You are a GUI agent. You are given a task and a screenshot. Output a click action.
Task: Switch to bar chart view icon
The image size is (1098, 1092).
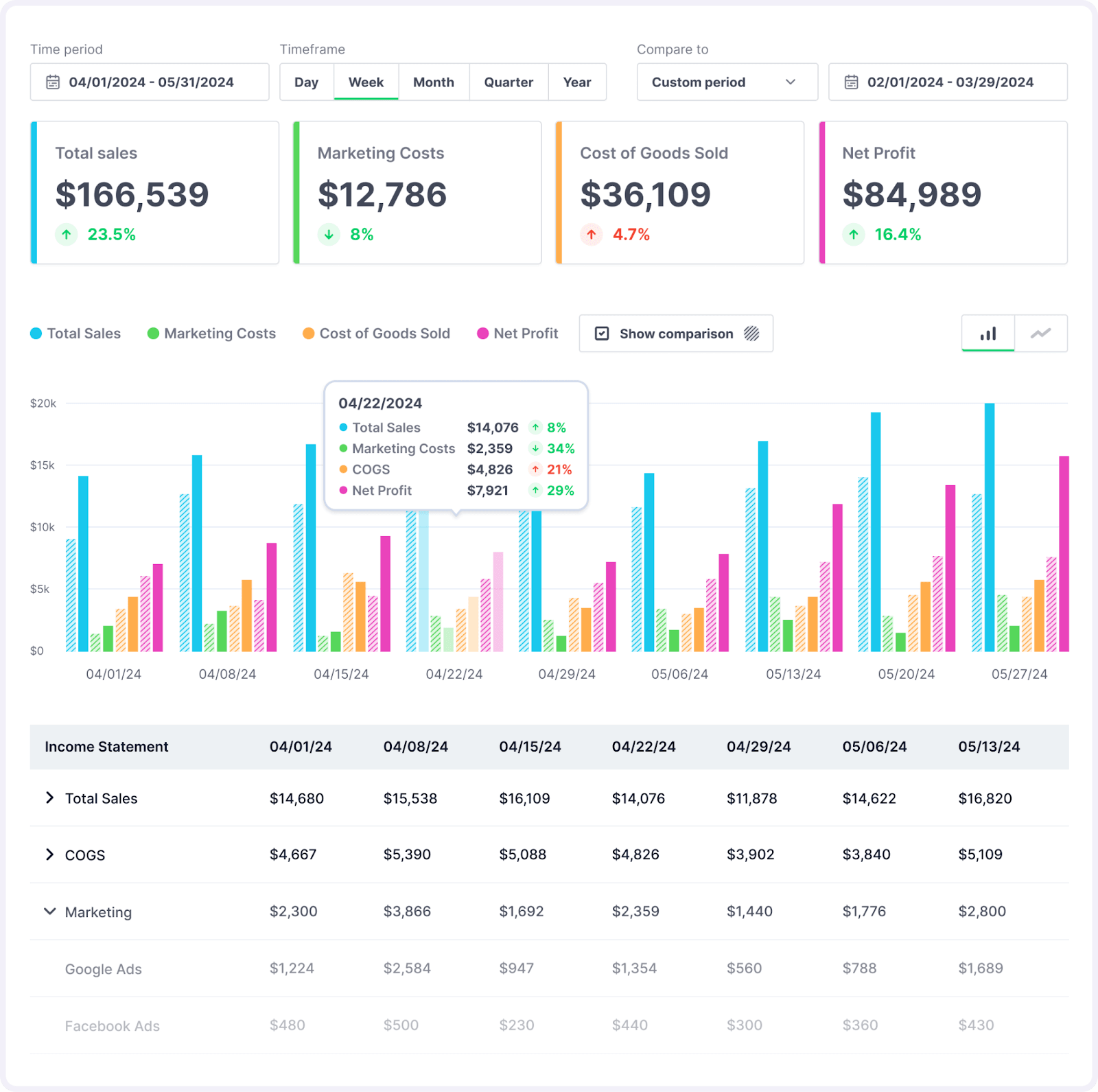[x=988, y=334]
